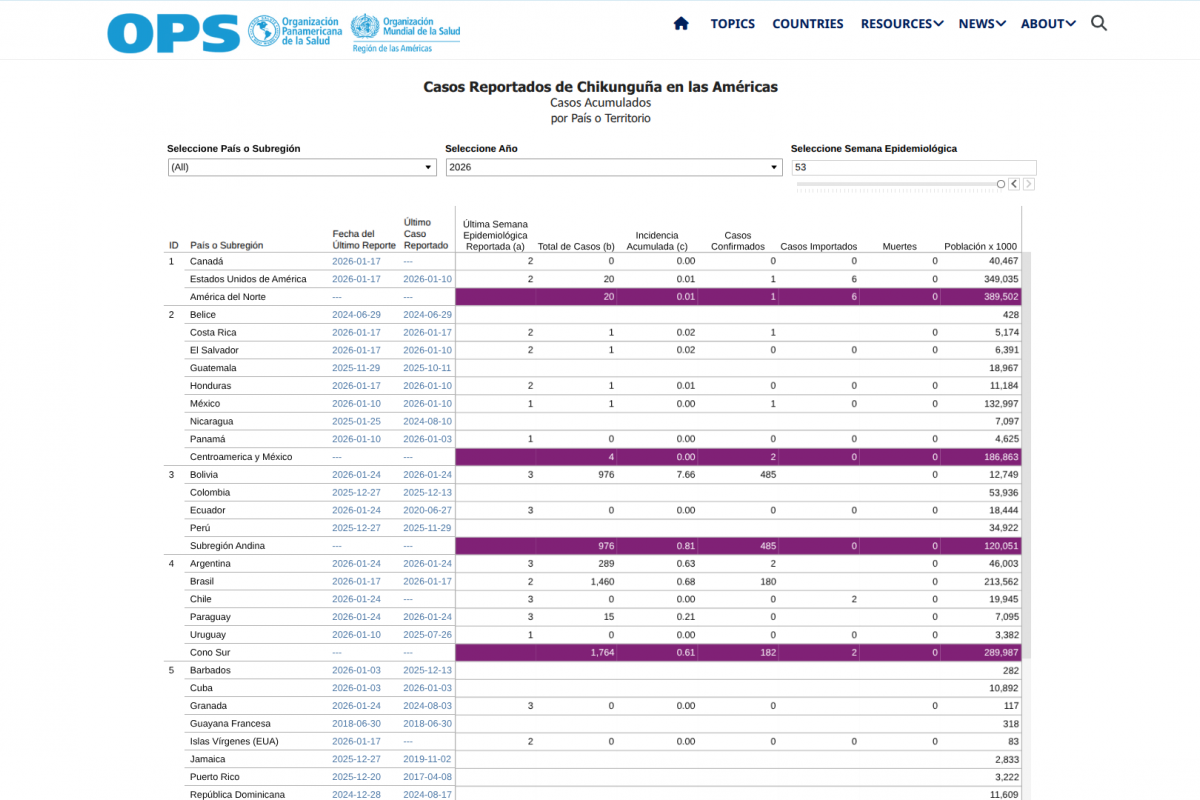The height and width of the screenshot is (800, 1200).
Task: Click the Organización Mundial de la Salud emblem
Action: tap(365, 28)
